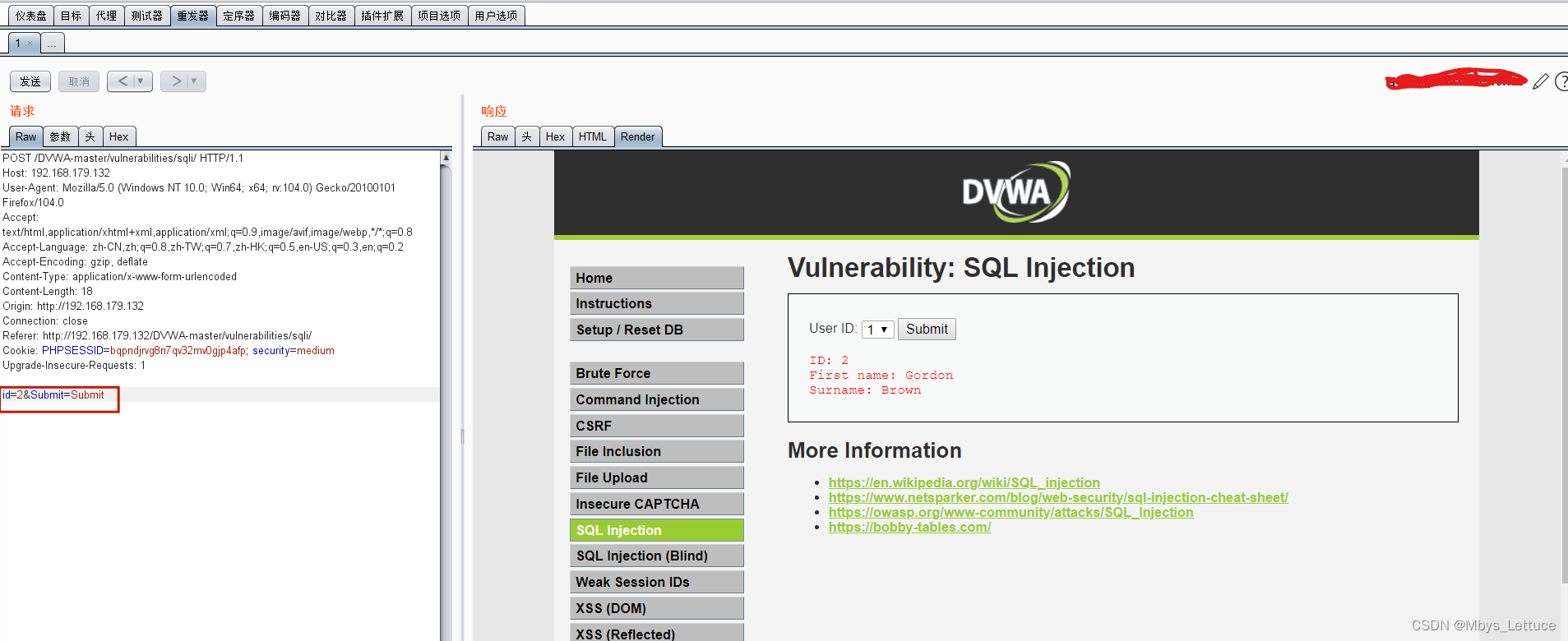
Task: Open the User ID dropdown
Action: [x=877, y=329]
